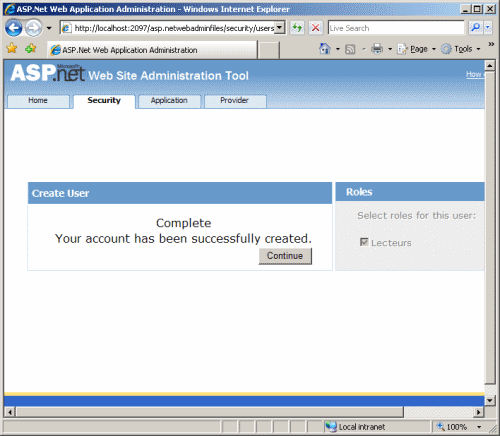Image resolution: width=500 pixels, height=436 pixels.
Task: Click the Add to Favorites icon
Action: 31,49
